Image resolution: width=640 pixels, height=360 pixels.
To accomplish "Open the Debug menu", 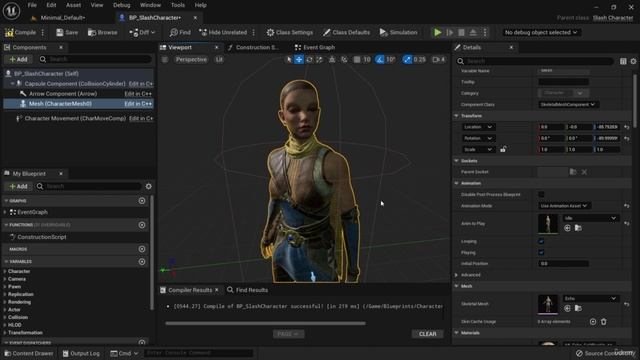I will coord(121,5).
